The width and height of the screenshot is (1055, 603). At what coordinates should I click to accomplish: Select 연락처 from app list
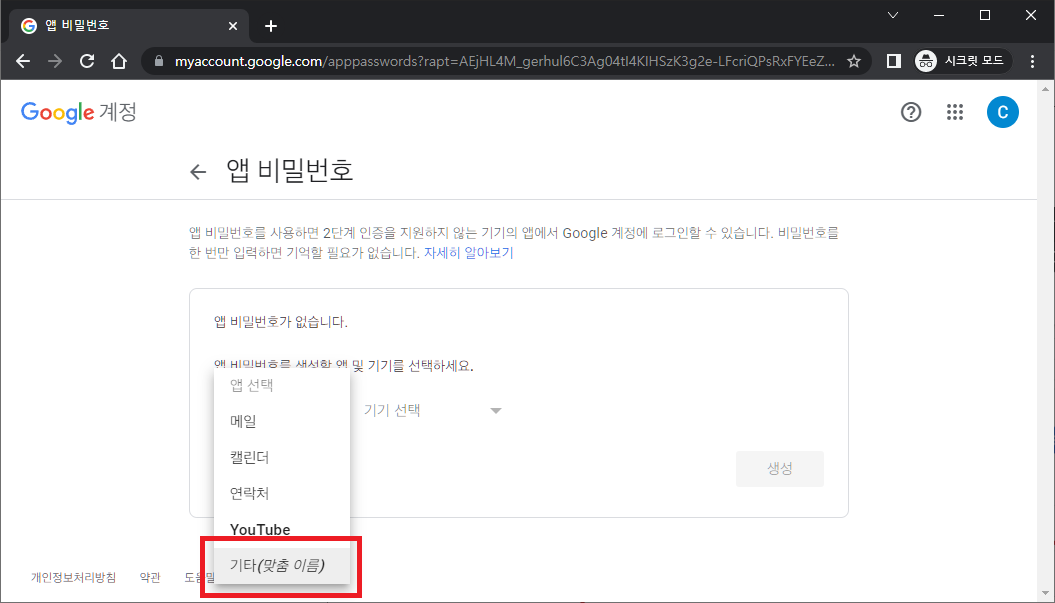point(282,493)
